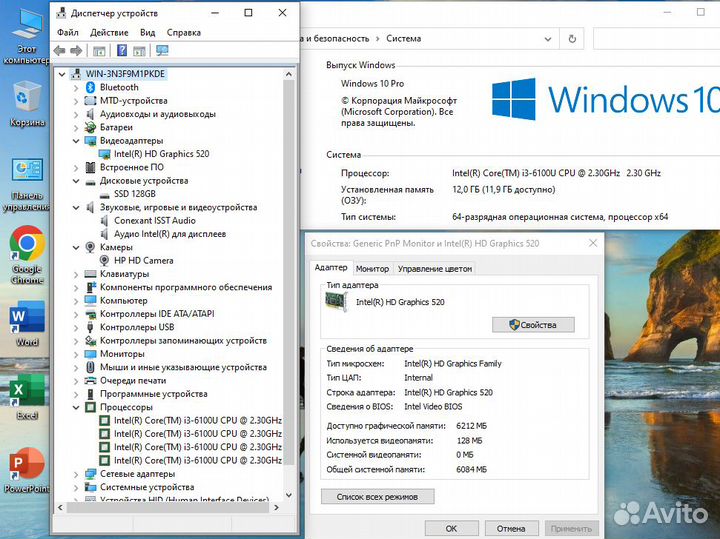Click the Система breadcrumb in address bar
The image size is (720, 539).
[x=404, y=39]
